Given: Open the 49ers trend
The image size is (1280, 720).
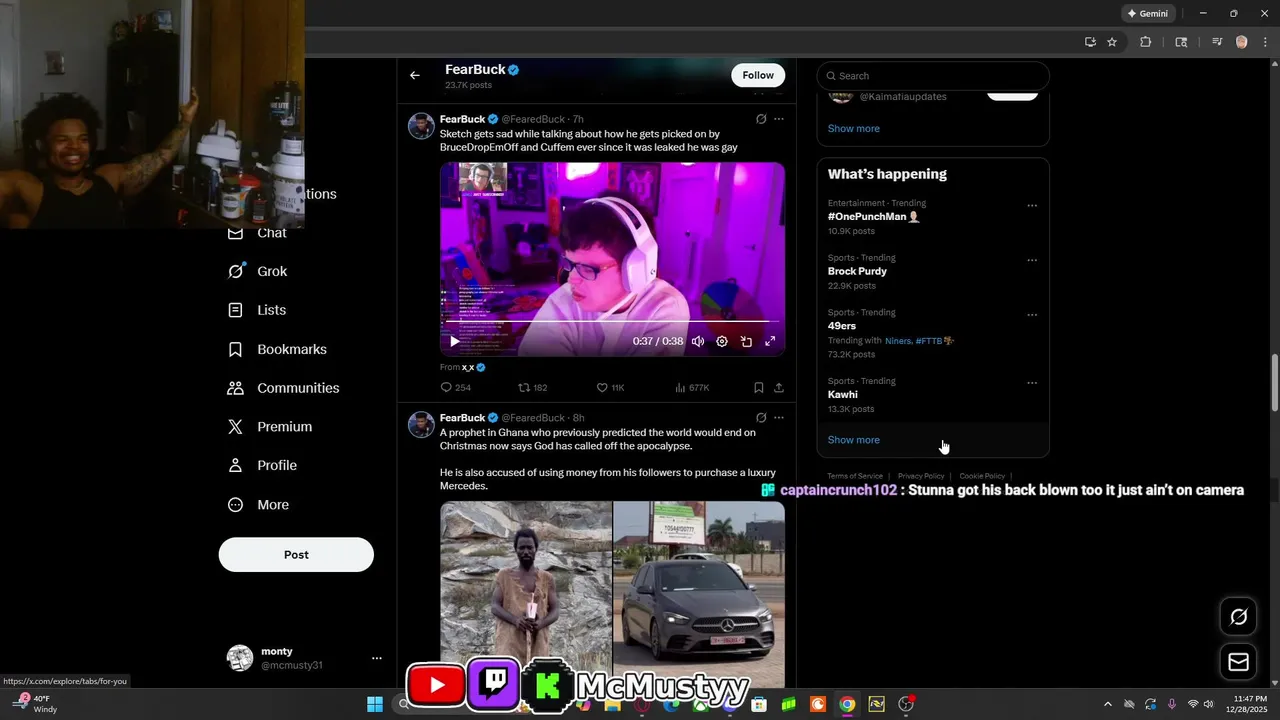Looking at the screenshot, I should [933, 333].
